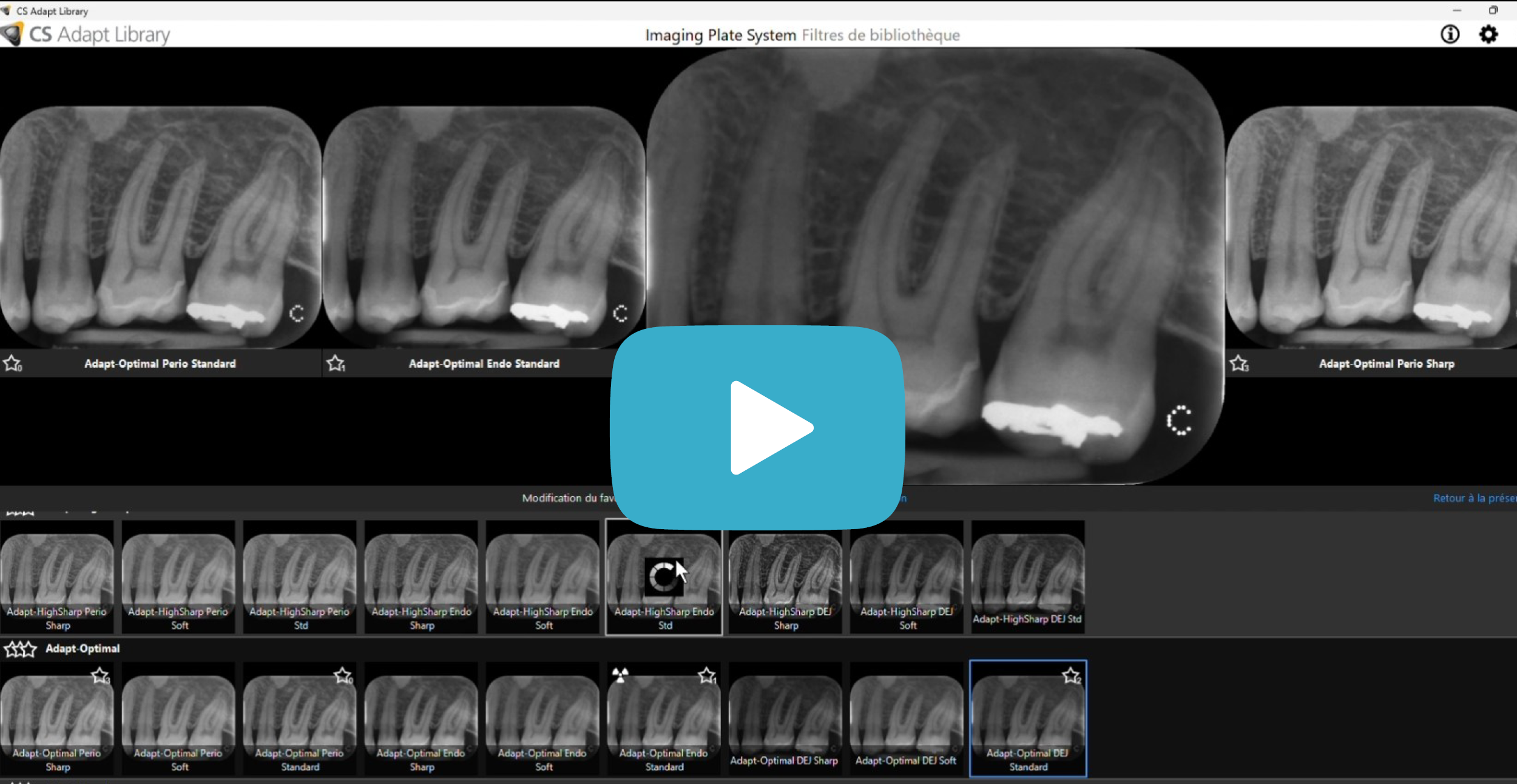Play the video with the blue play button
The height and width of the screenshot is (784, 1517).
(757, 428)
